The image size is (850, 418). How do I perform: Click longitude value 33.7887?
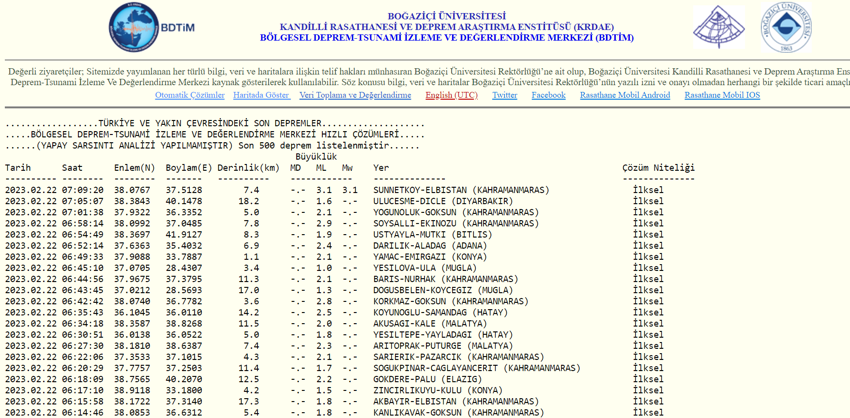pos(184,256)
